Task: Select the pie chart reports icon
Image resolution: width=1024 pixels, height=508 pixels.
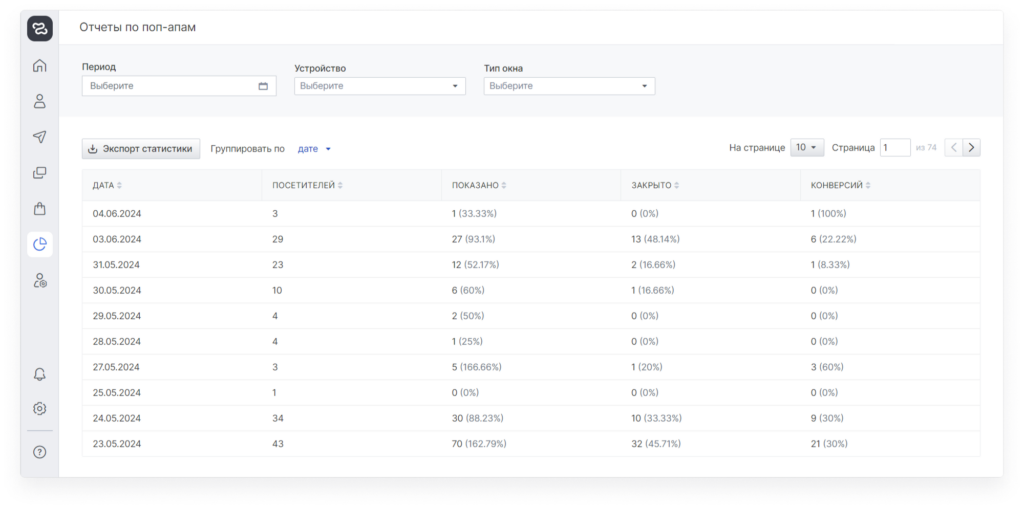Action: click(40, 244)
